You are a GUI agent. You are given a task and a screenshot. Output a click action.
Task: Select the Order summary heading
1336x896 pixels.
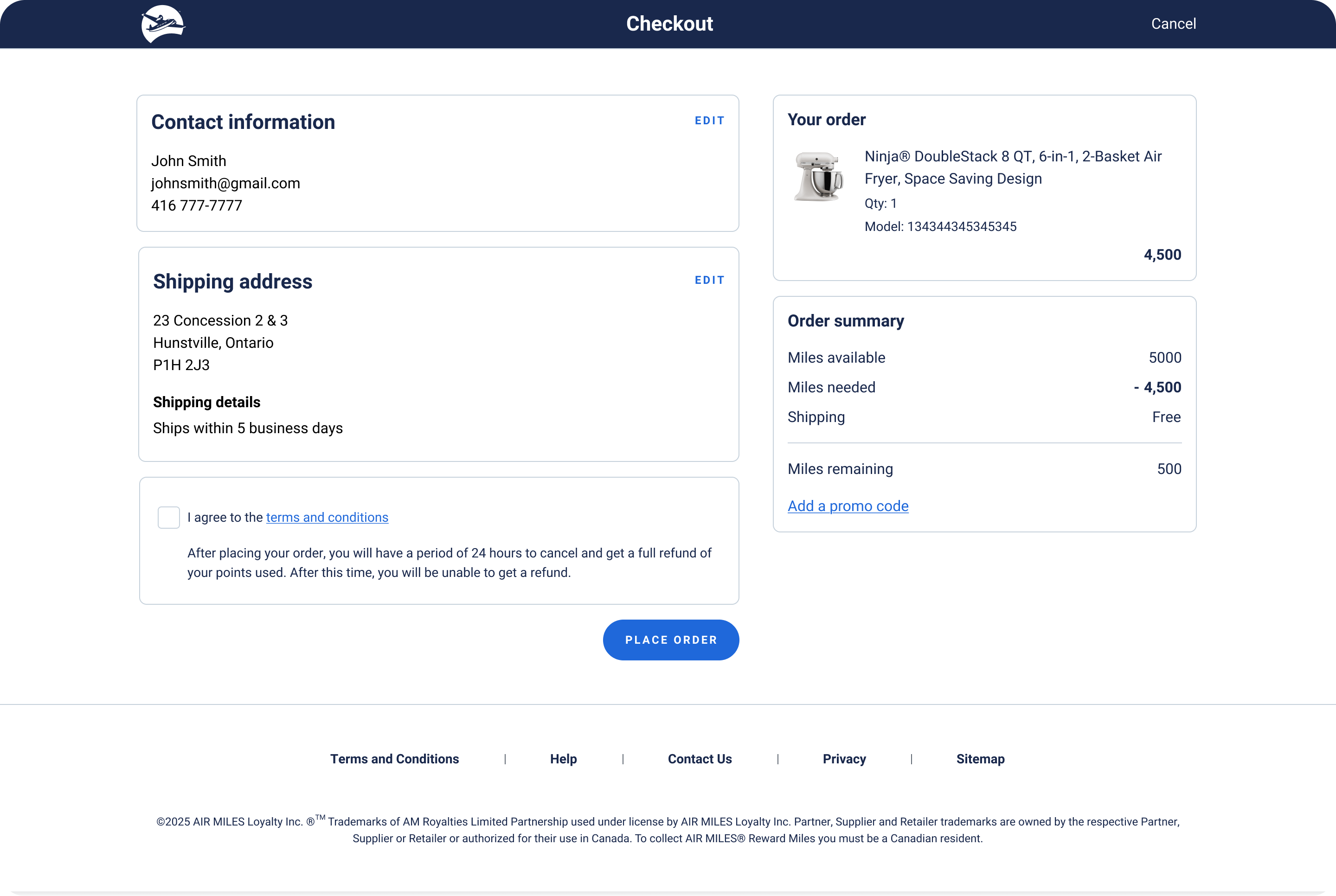tap(845, 321)
